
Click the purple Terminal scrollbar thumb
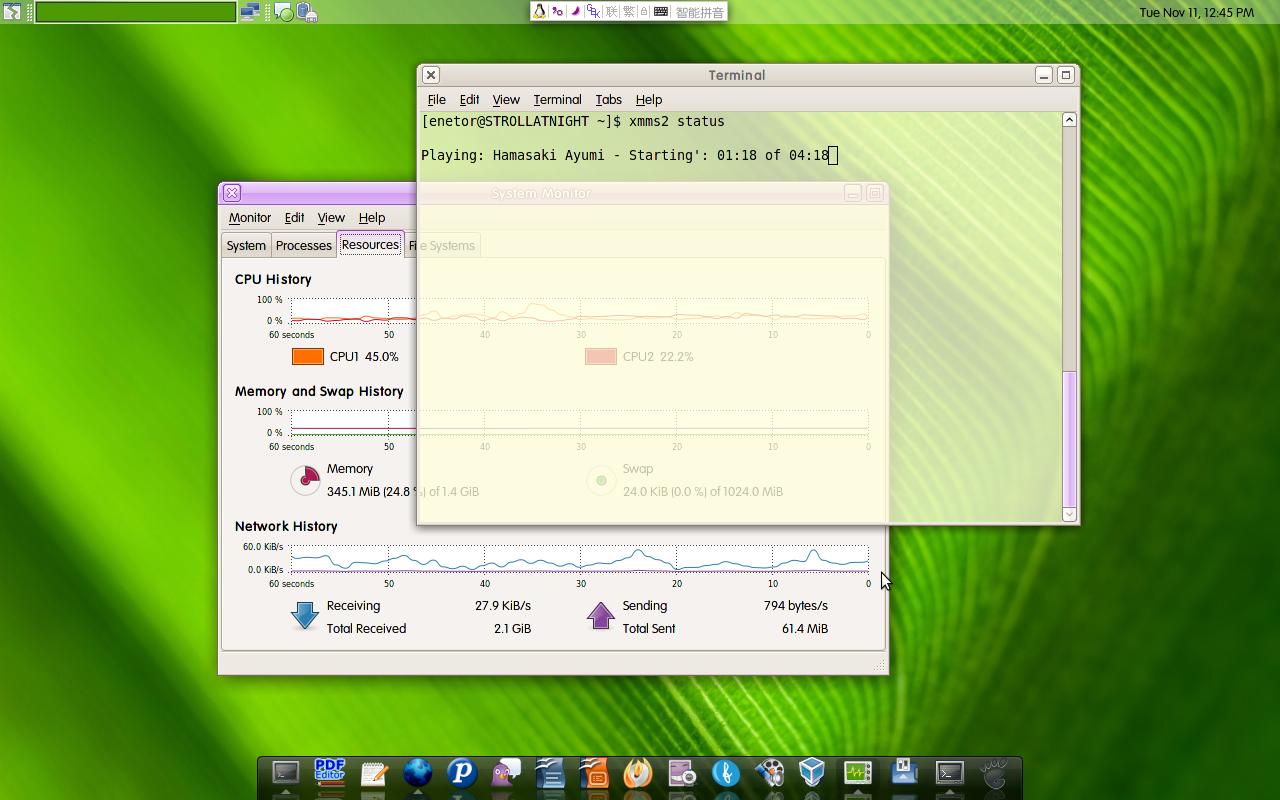(1069, 439)
